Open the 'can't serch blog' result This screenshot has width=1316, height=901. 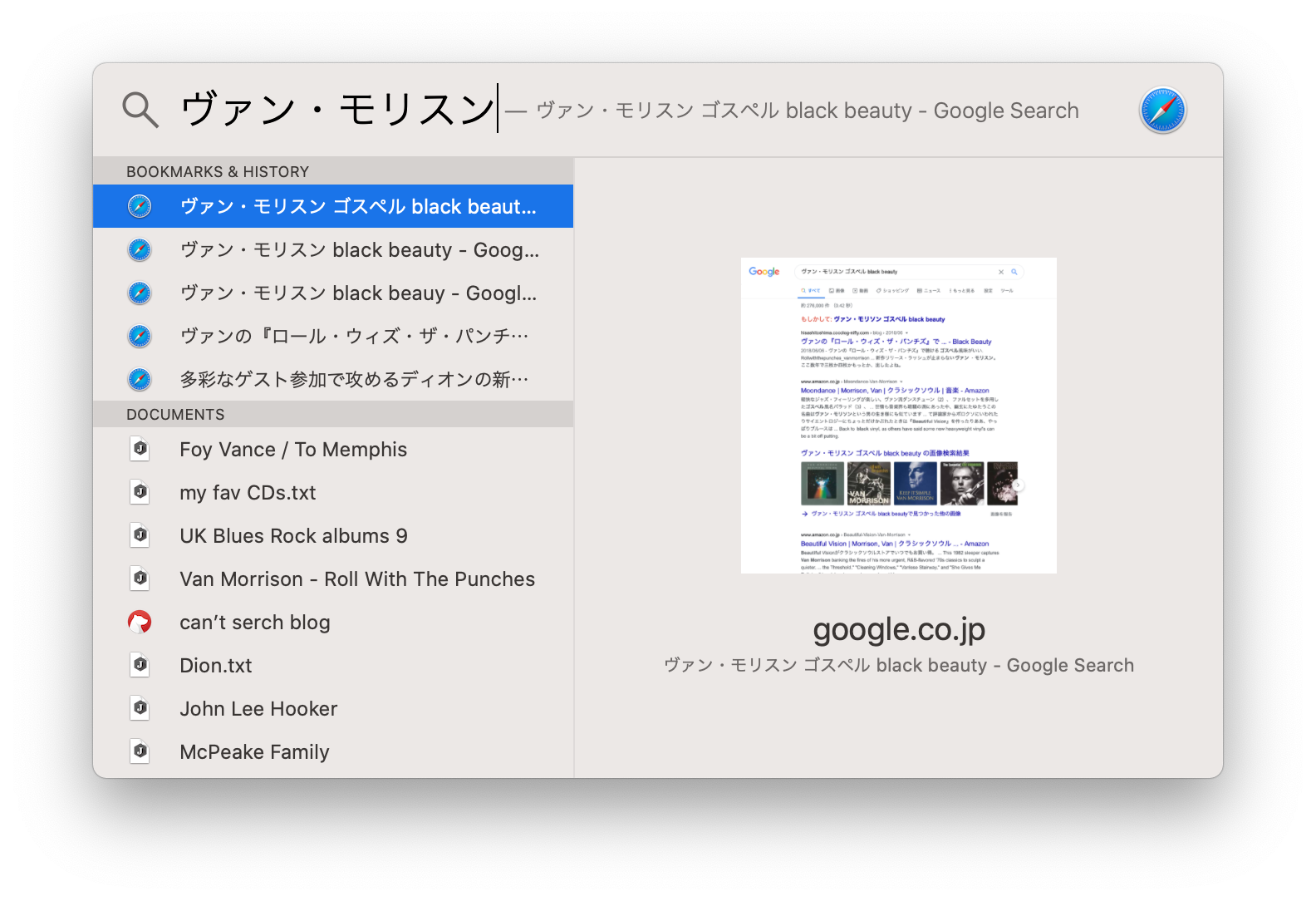click(333, 622)
